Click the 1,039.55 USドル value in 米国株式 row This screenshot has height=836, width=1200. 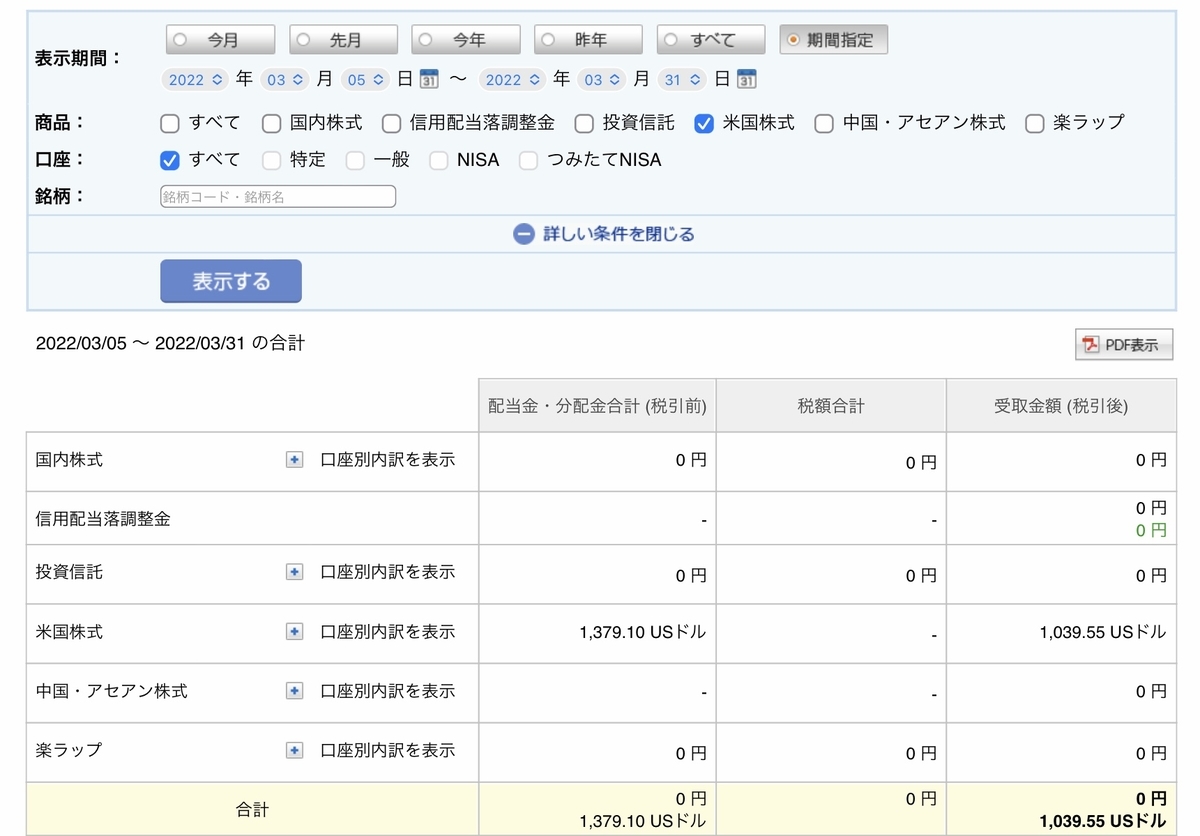pos(1103,632)
